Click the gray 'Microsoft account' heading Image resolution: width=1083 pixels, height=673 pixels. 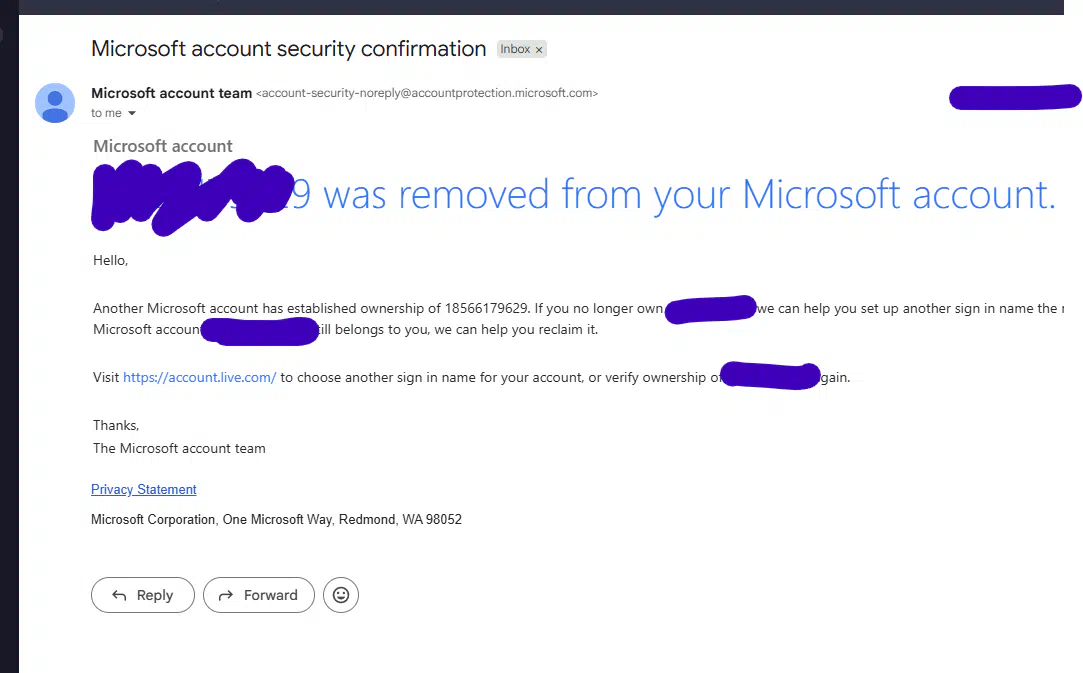163,146
